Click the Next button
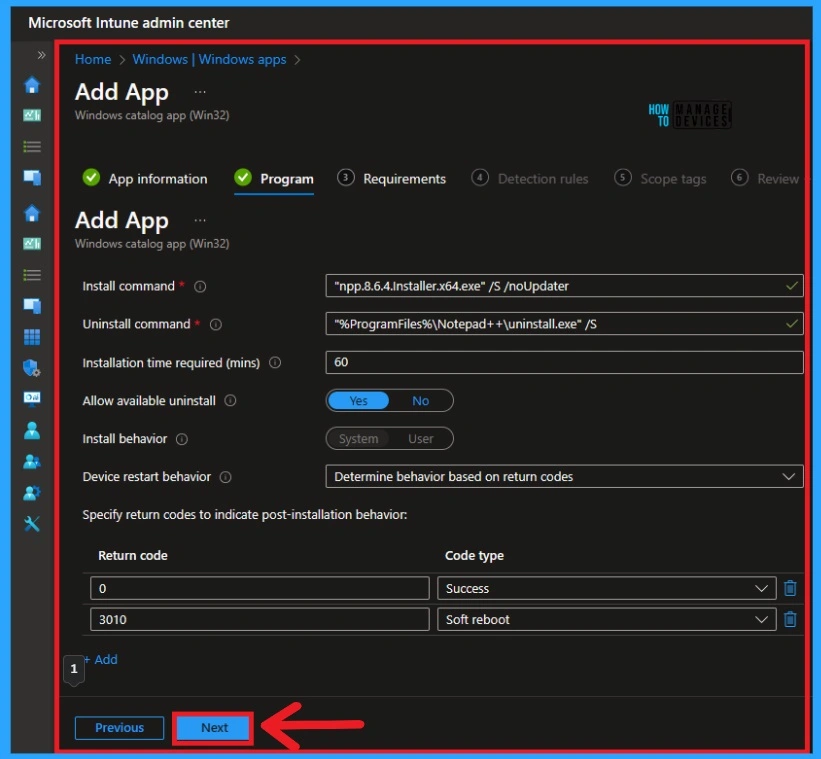 pos(214,728)
